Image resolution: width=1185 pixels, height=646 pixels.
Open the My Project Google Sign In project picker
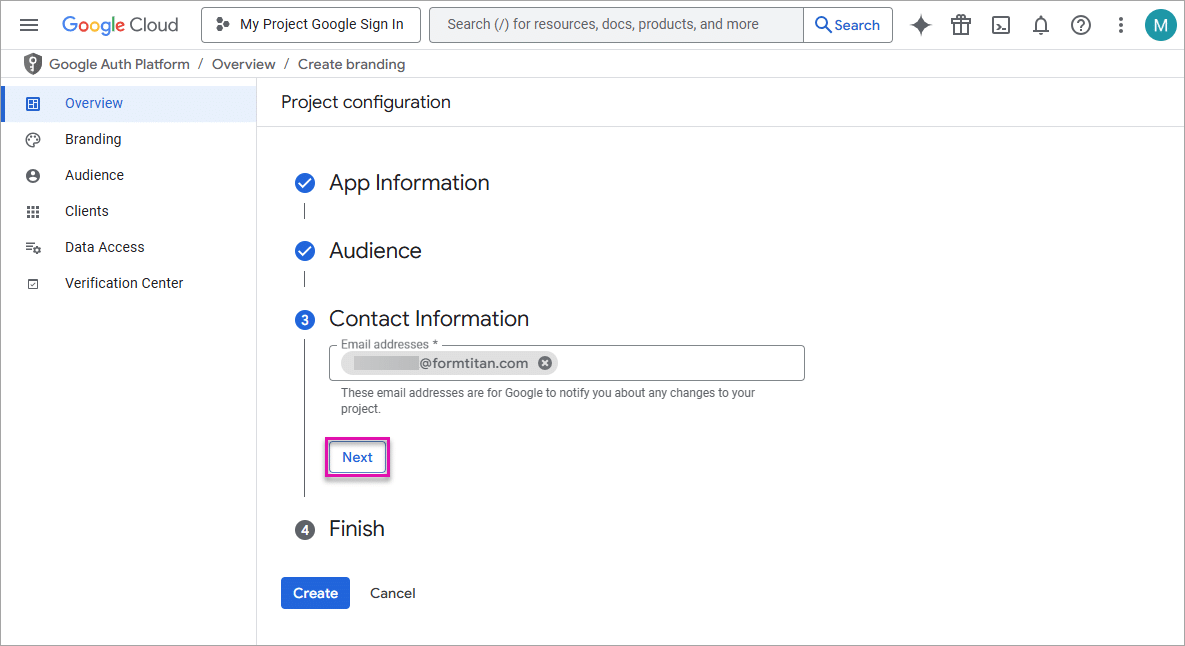tap(310, 24)
